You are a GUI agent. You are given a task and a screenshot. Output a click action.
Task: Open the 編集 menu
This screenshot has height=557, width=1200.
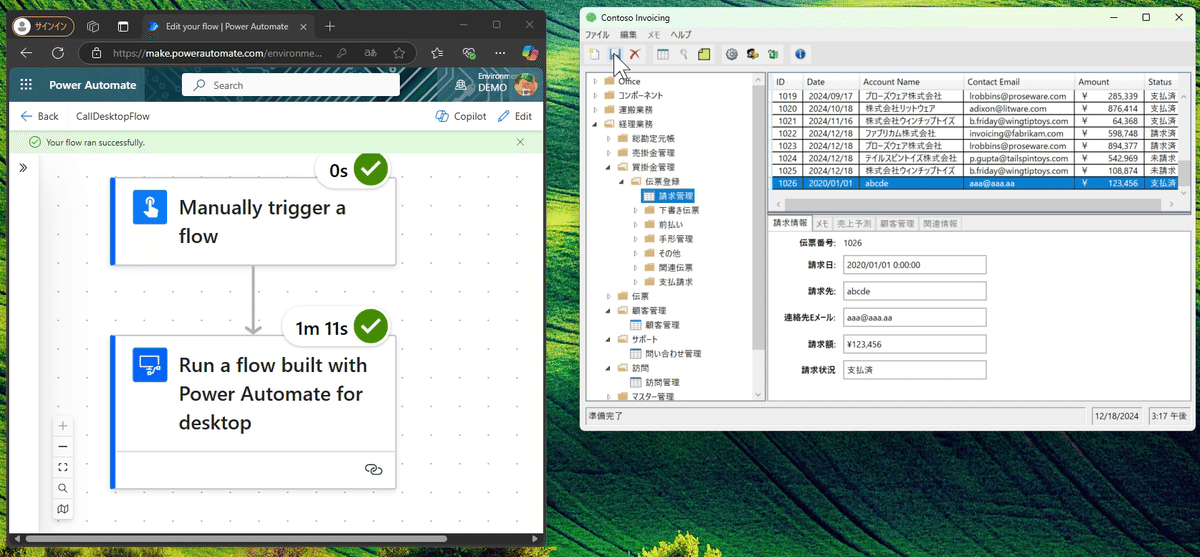(628, 35)
